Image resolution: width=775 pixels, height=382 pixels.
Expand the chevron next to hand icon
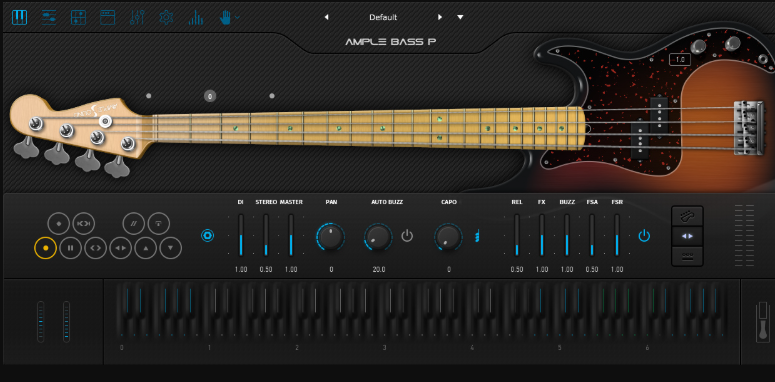(238, 17)
